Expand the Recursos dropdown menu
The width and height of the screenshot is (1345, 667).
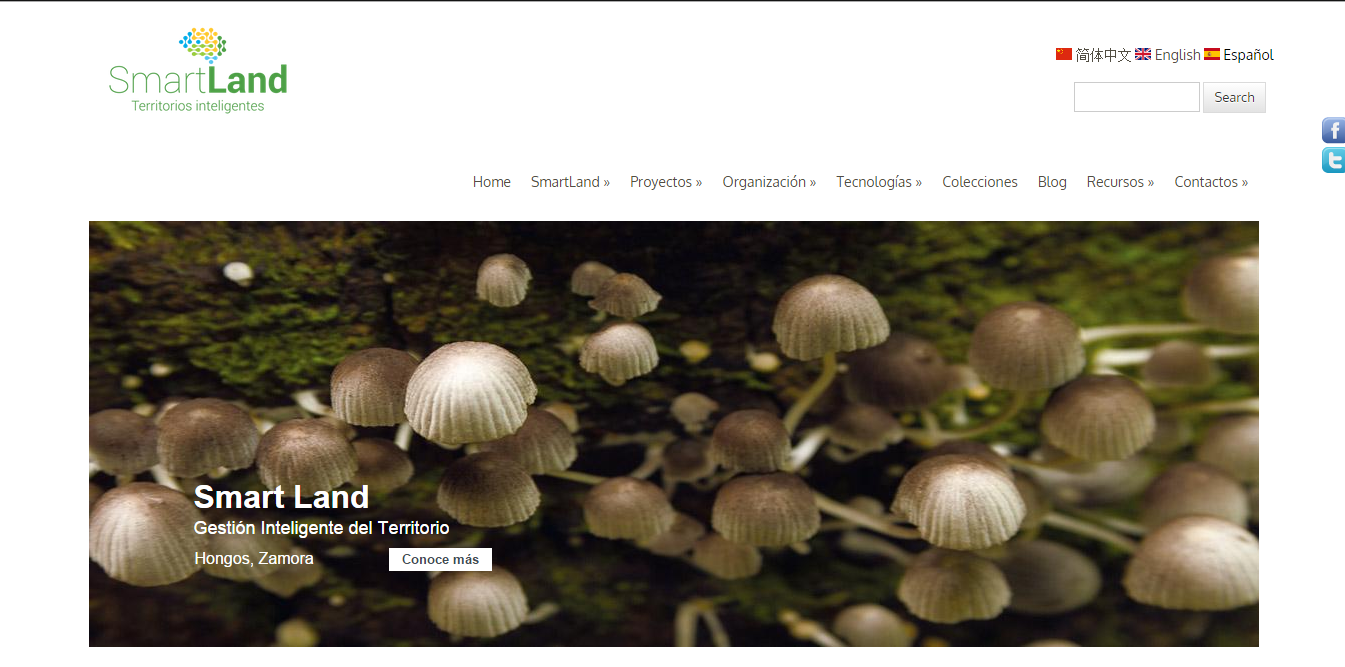tap(1120, 181)
